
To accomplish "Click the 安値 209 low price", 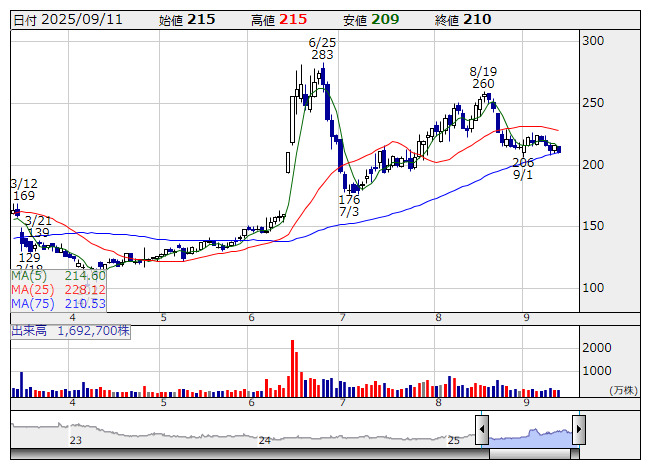I will (x=371, y=20).
